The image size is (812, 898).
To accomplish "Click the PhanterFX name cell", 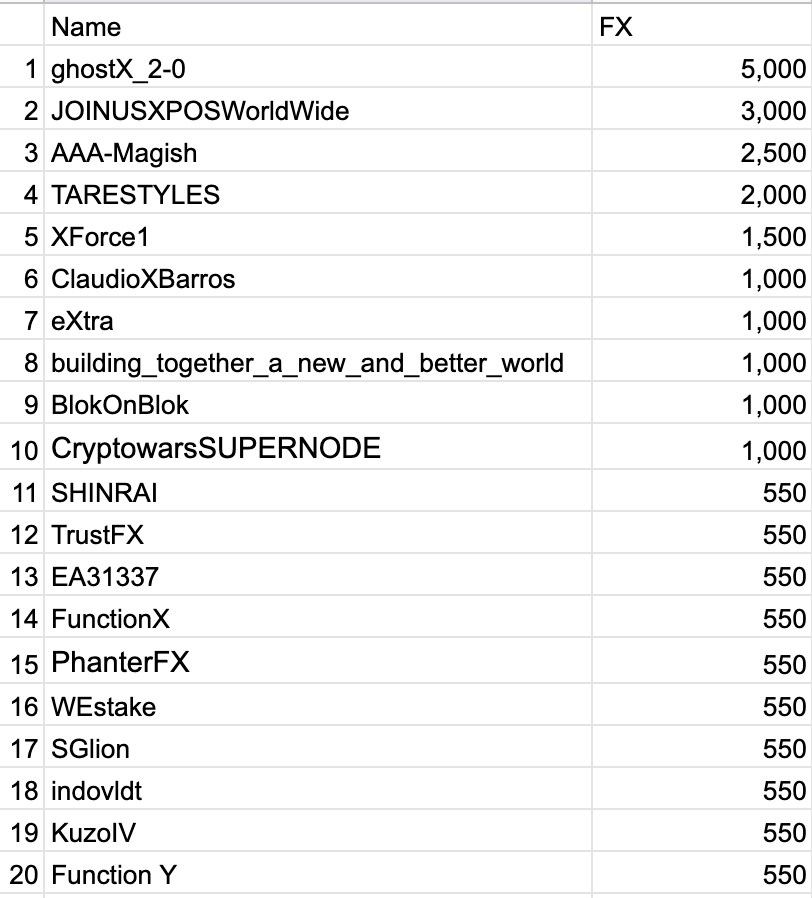I will tap(318, 660).
